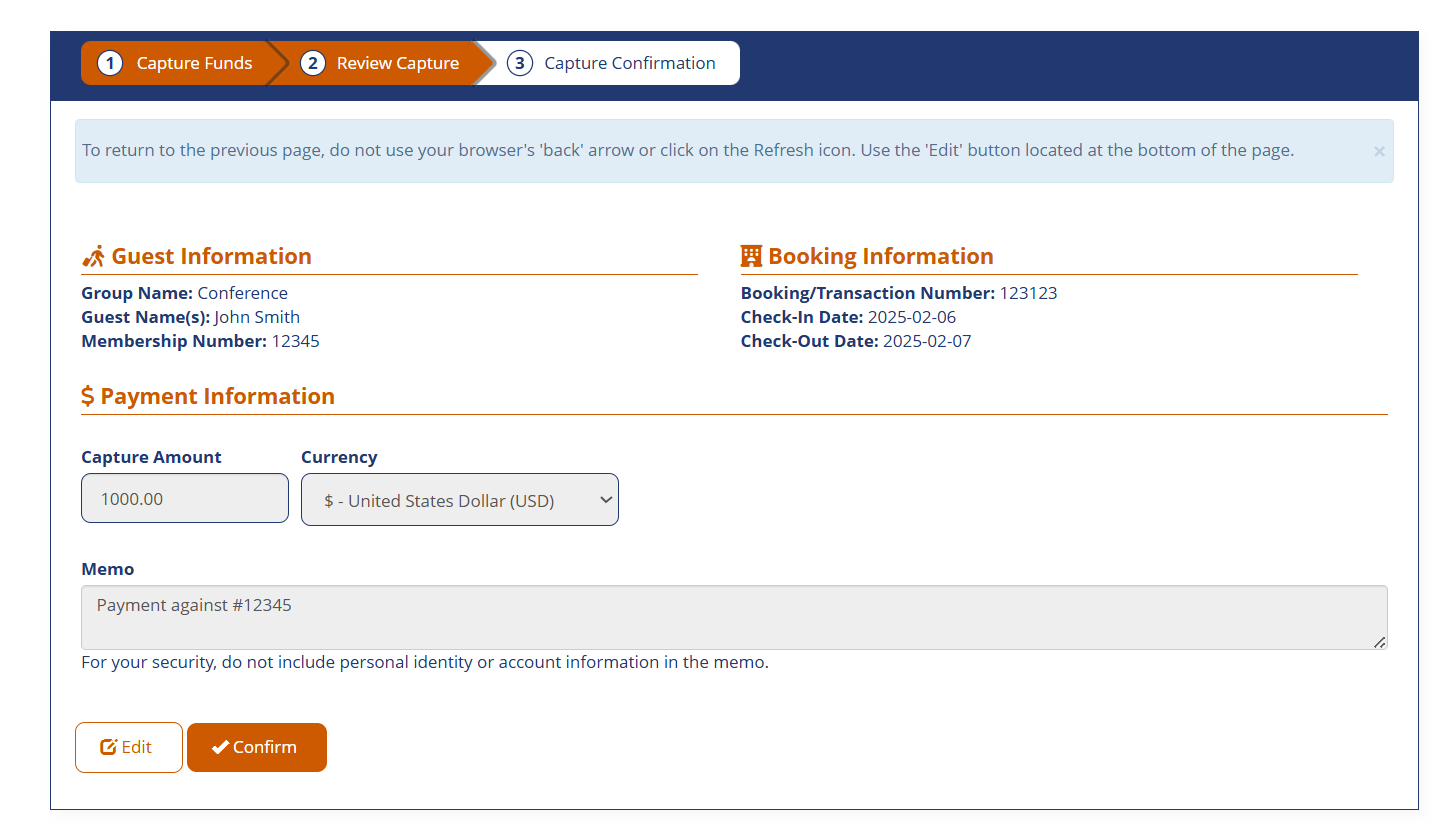Screen dimensions: 1453x835
Task: Click the circled number 2 step icon
Action: (313, 62)
